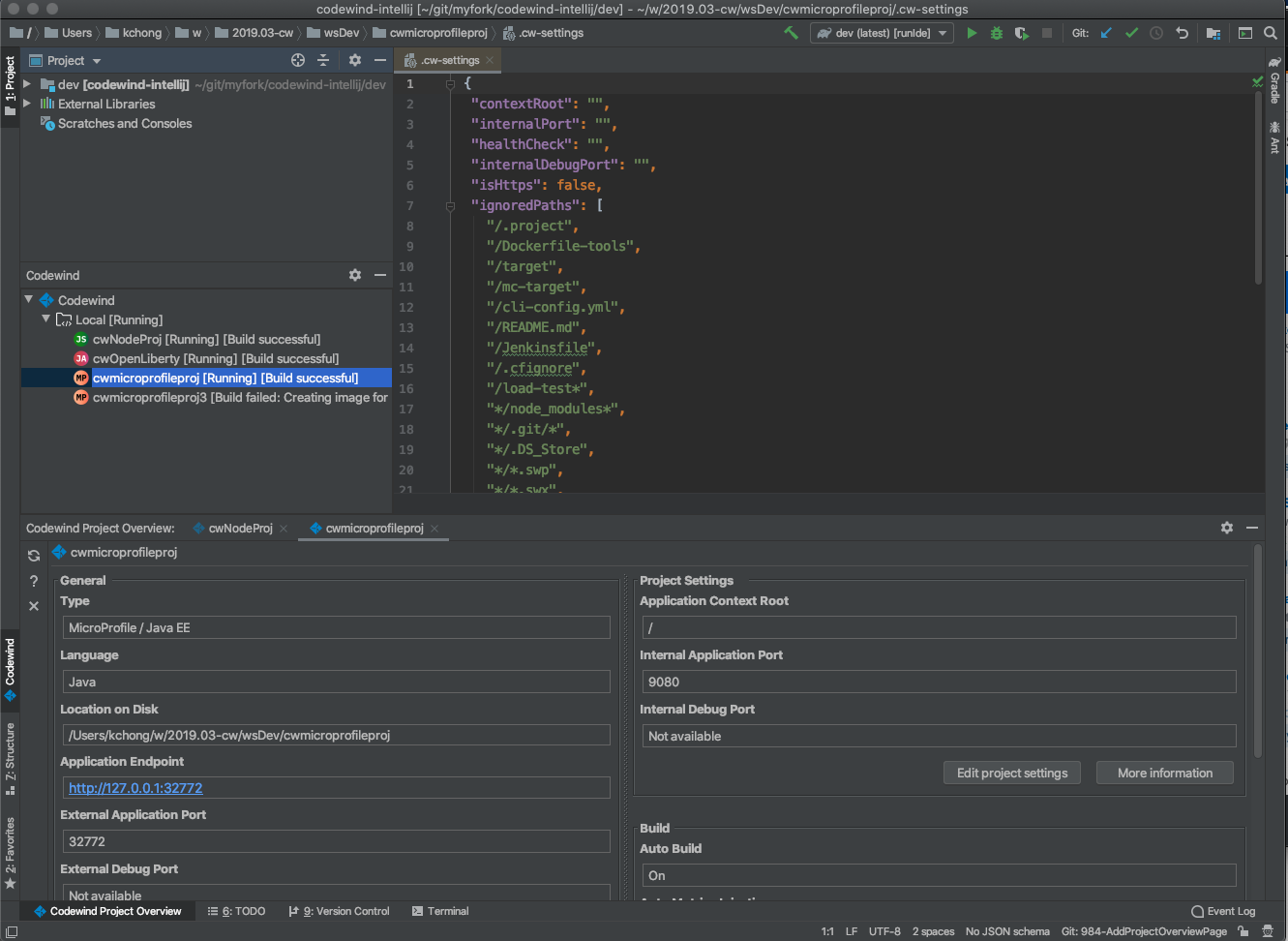Run dev configuration with coverage (shield icon)
The width and height of the screenshot is (1288, 941).
[1021, 32]
